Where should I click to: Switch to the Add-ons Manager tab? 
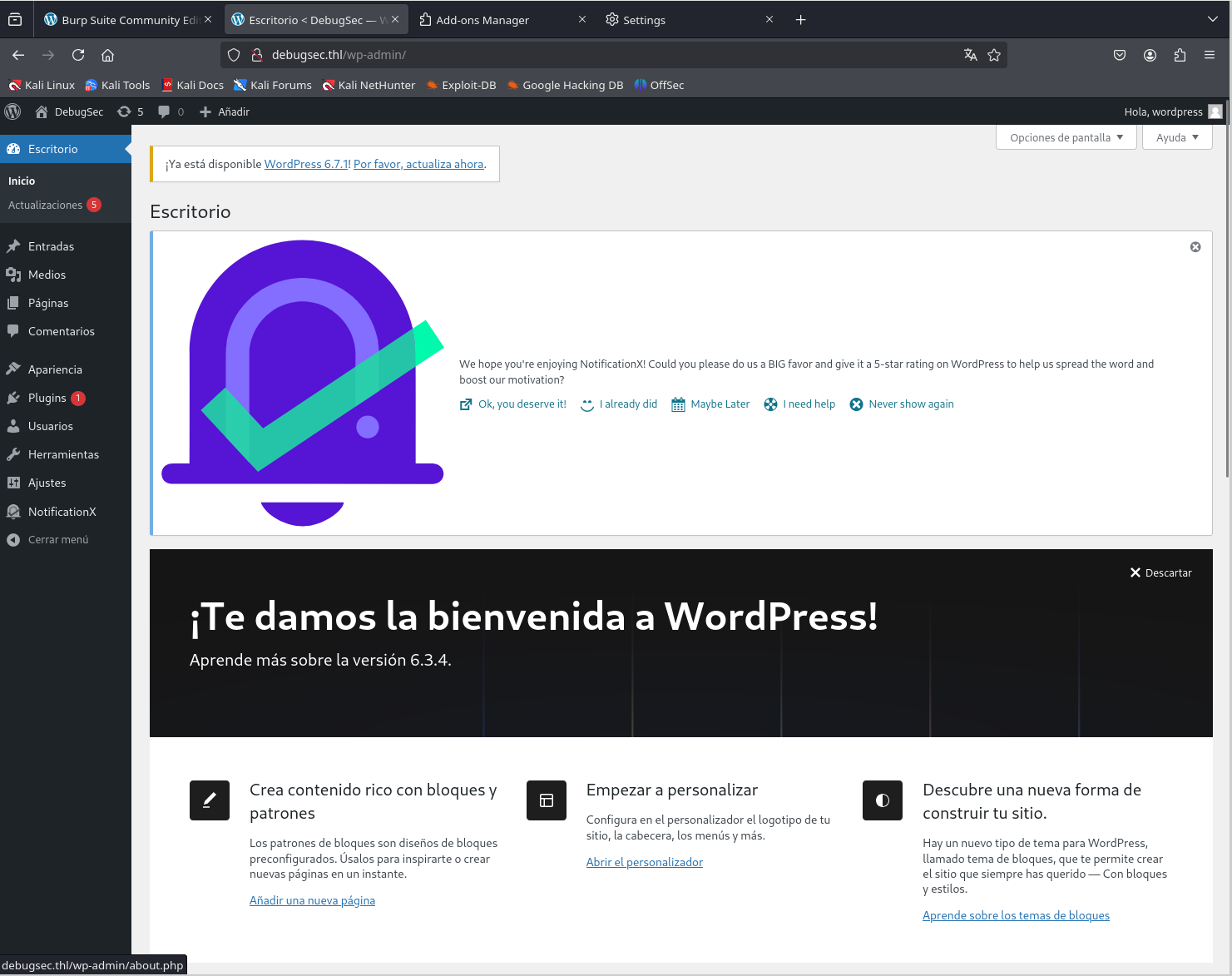[x=482, y=20]
